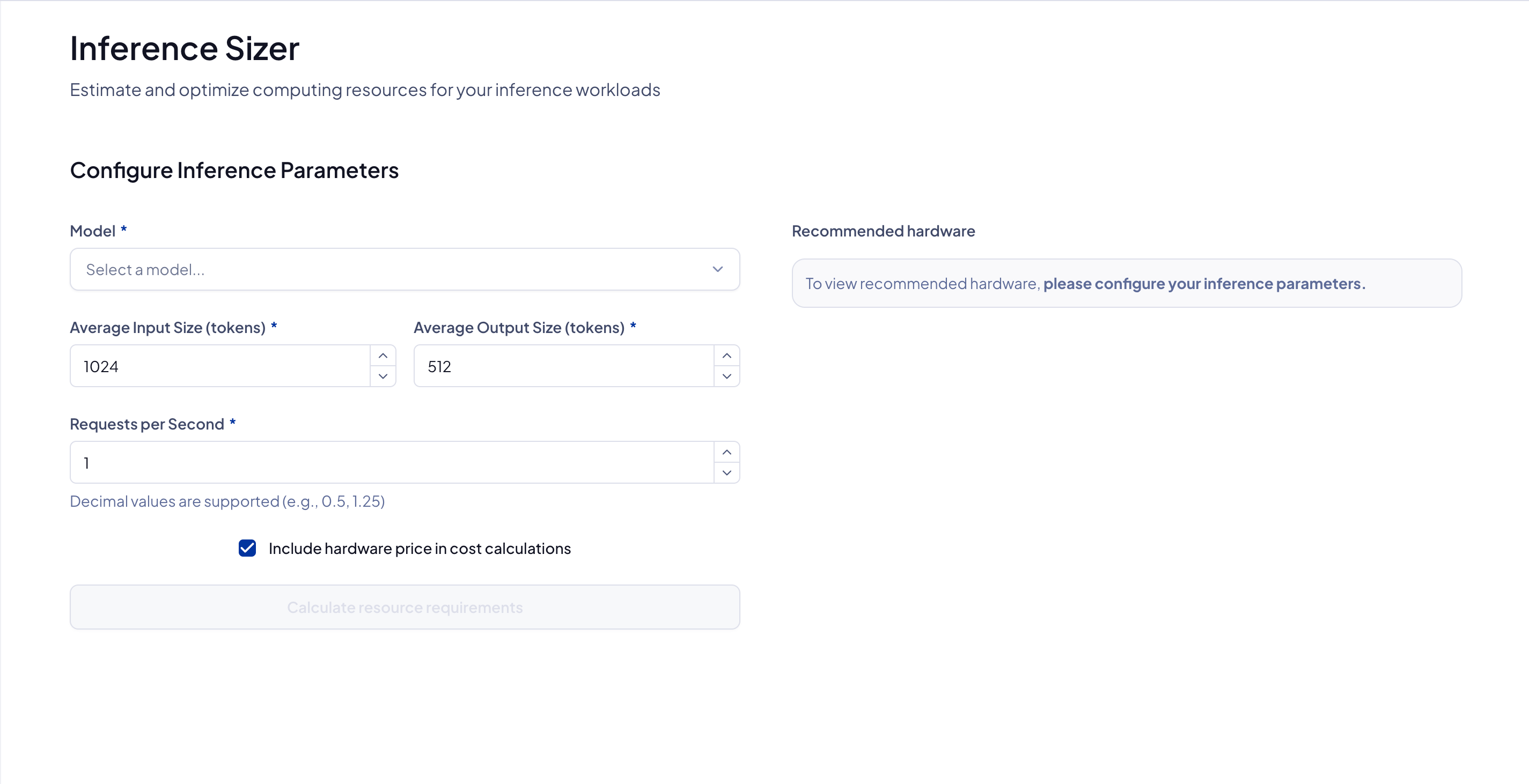Click the up arrow to increase Average Output Size
Image resolution: width=1529 pixels, height=784 pixels.
point(726,355)
